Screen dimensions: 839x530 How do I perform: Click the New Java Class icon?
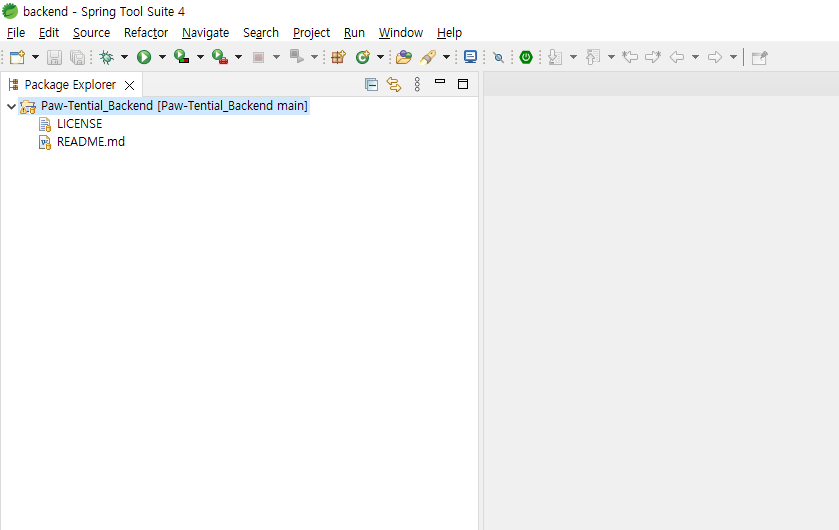pyautogui.click(x=363, y=57)
